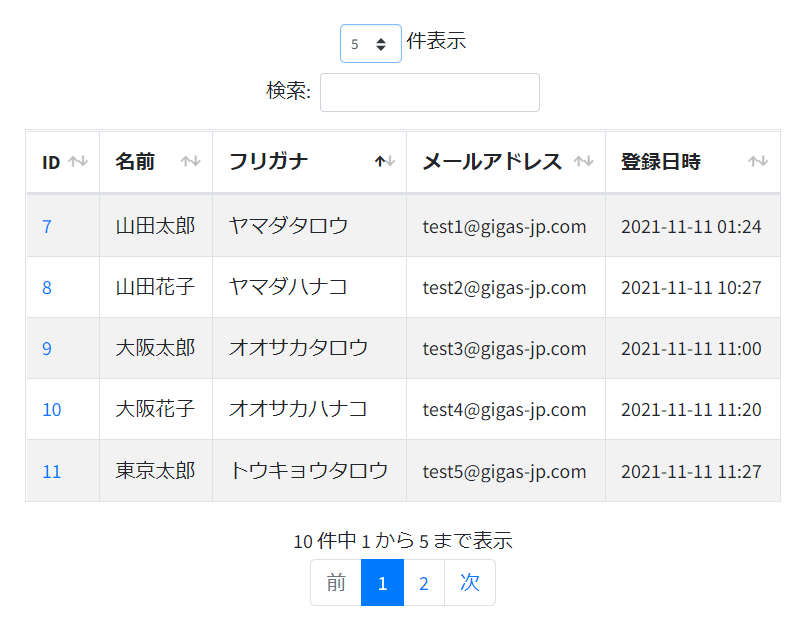Open record link ID 7

coord(47,226)
